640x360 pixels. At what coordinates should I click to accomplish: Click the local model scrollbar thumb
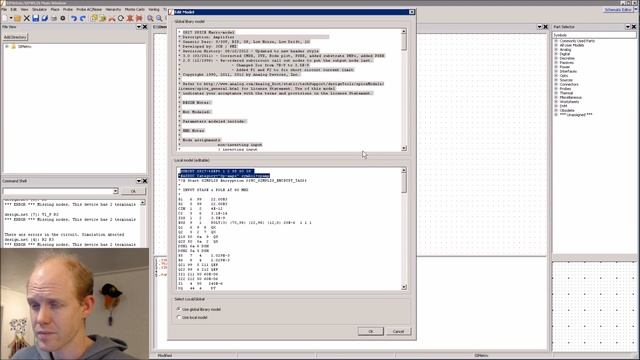tap(404, 182)
